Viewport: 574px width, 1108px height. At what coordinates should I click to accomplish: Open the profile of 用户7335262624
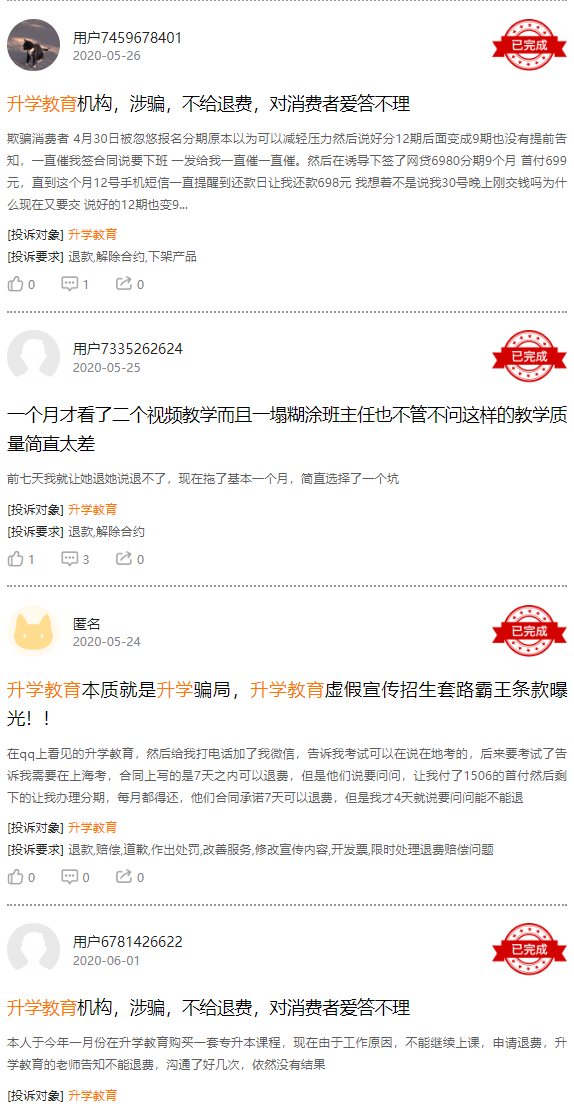point(127,348)
